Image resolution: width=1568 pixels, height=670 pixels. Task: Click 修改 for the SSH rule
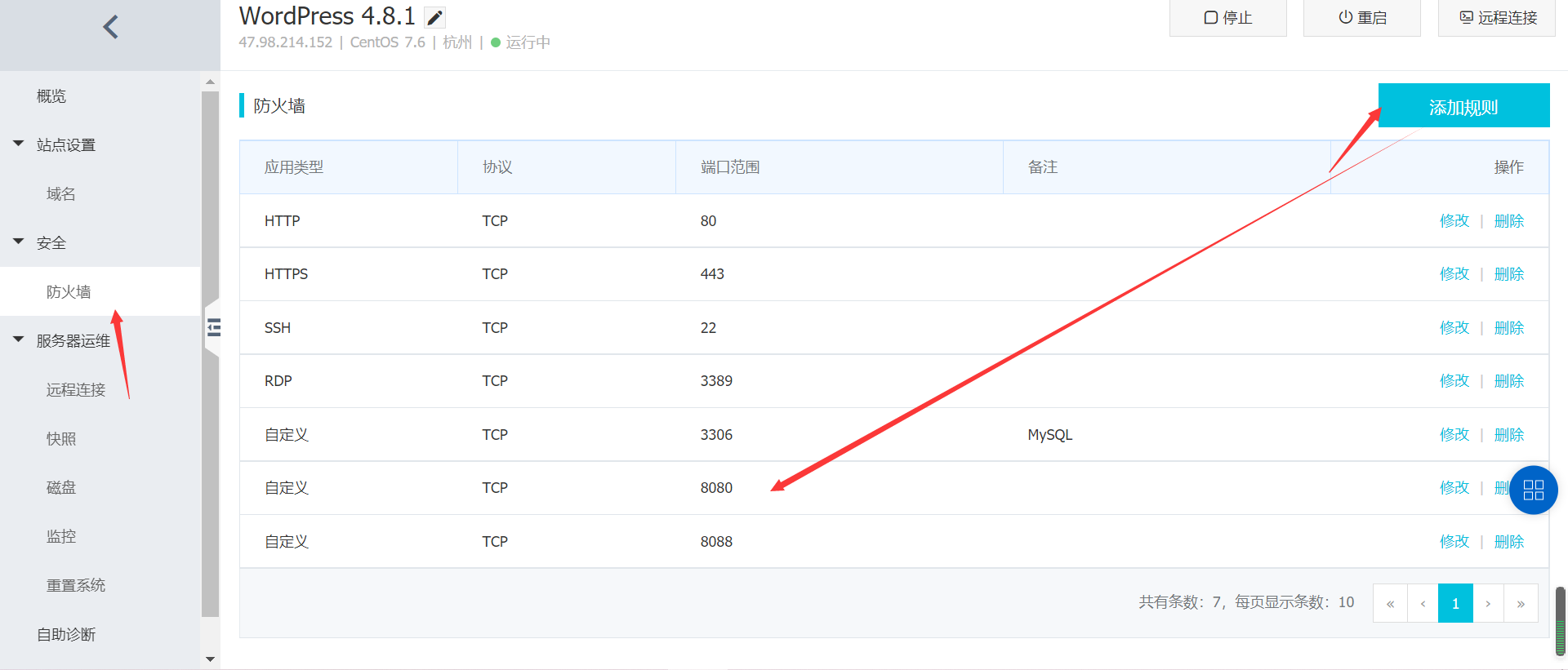tap(1454, 328)
